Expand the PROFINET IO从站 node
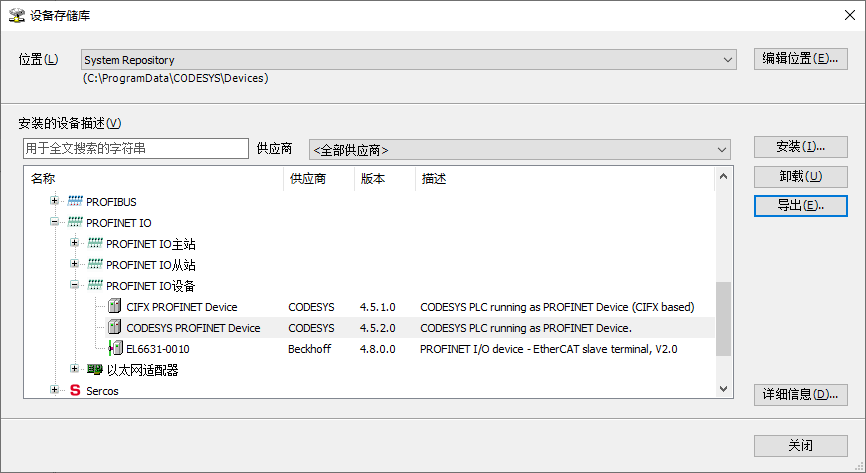The width and height of the screenshot is (866, 473). point(74,264)
